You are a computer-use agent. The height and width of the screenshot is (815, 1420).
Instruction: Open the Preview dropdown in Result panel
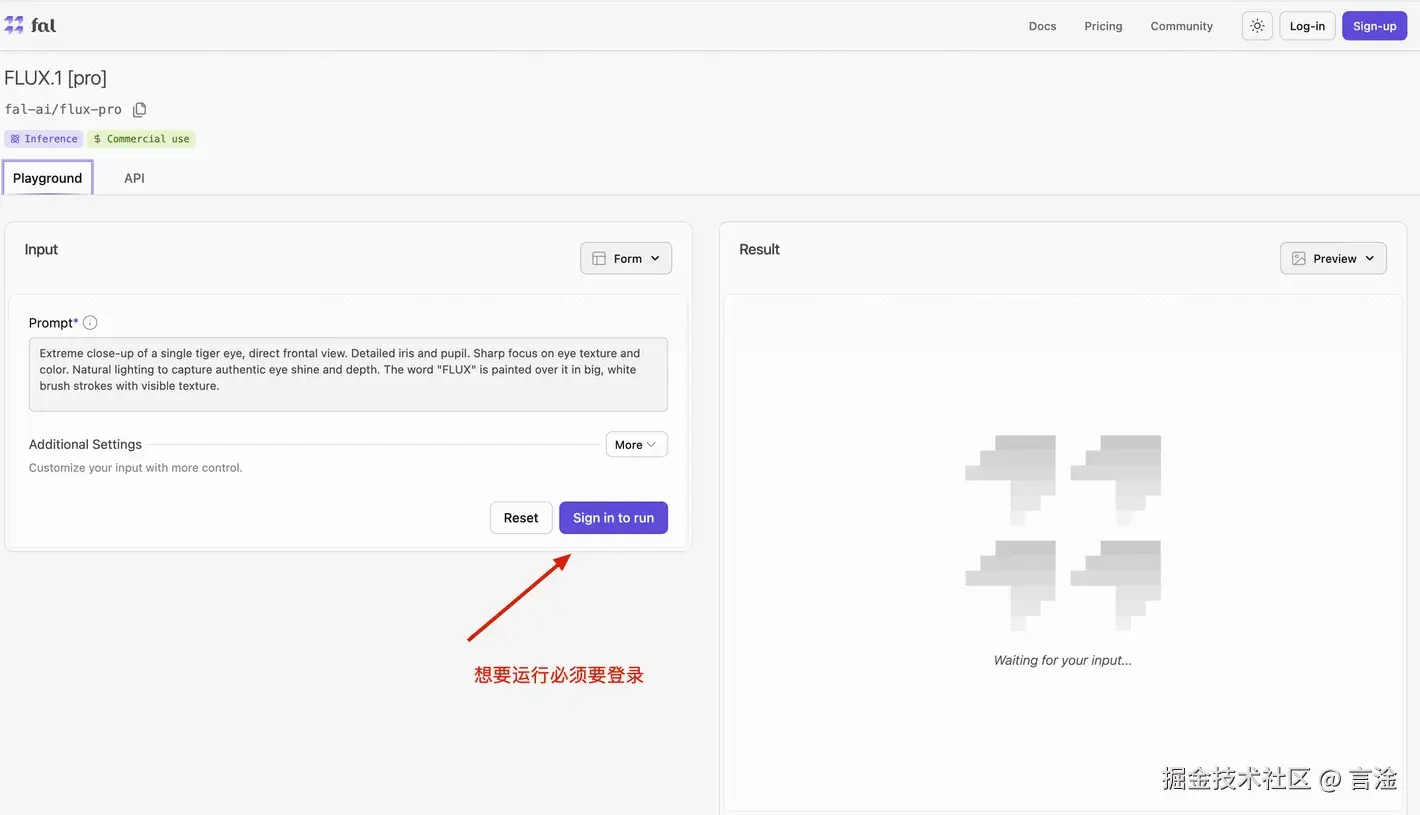pyautogui.click(x=1333, y=258)
